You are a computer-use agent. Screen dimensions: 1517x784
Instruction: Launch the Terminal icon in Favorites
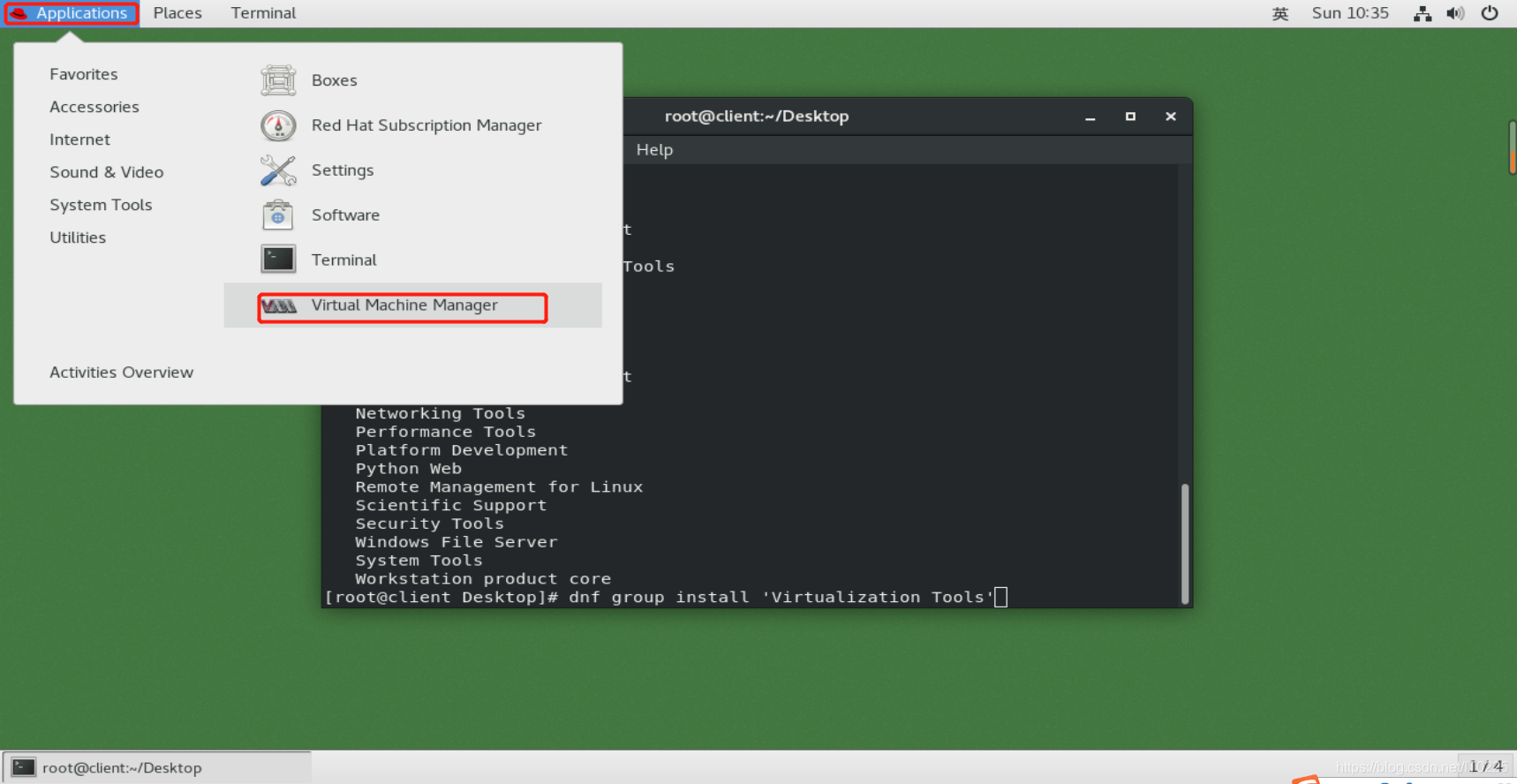(278, 260)
